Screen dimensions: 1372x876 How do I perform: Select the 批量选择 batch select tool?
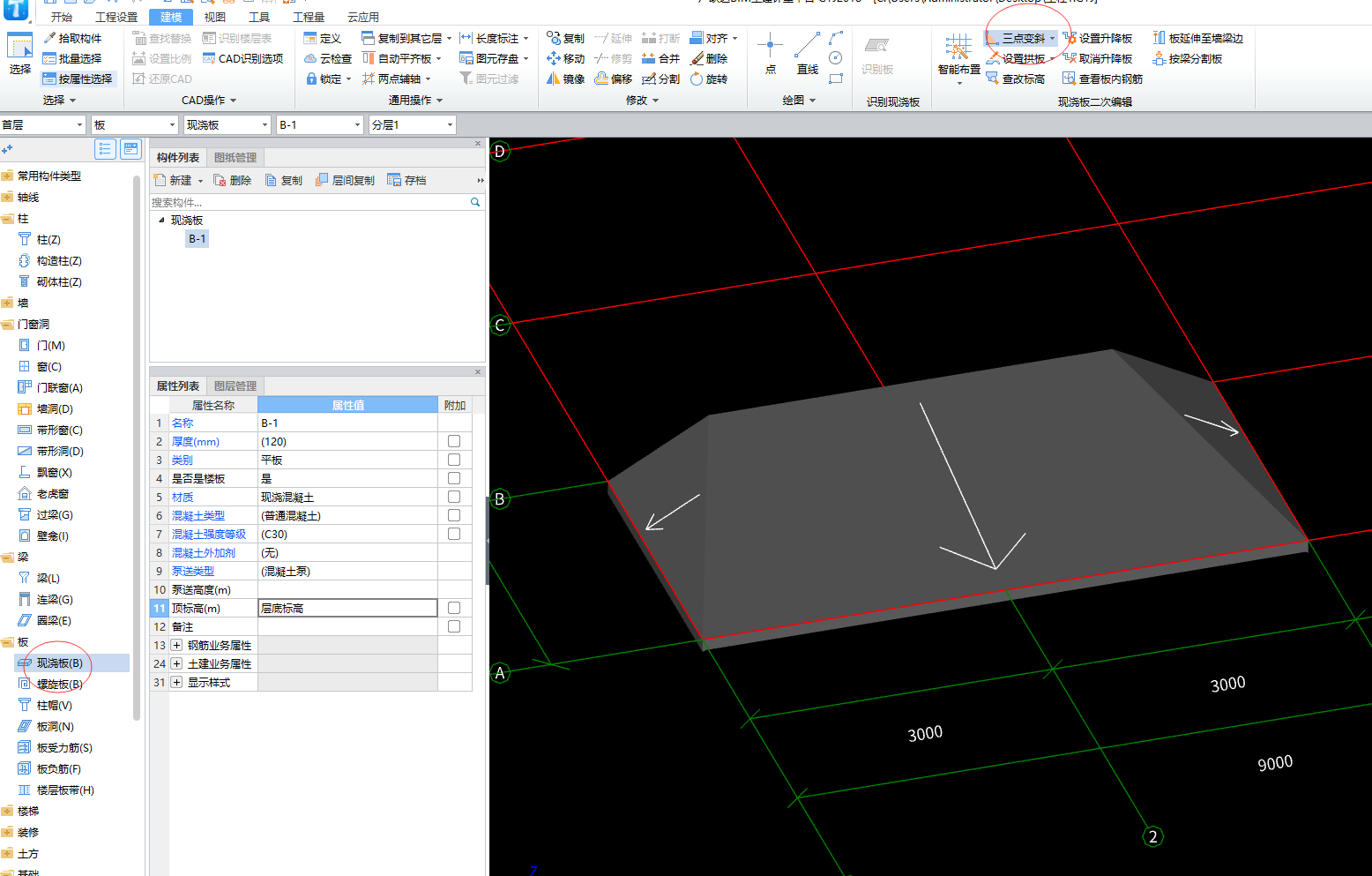[72, 58]
